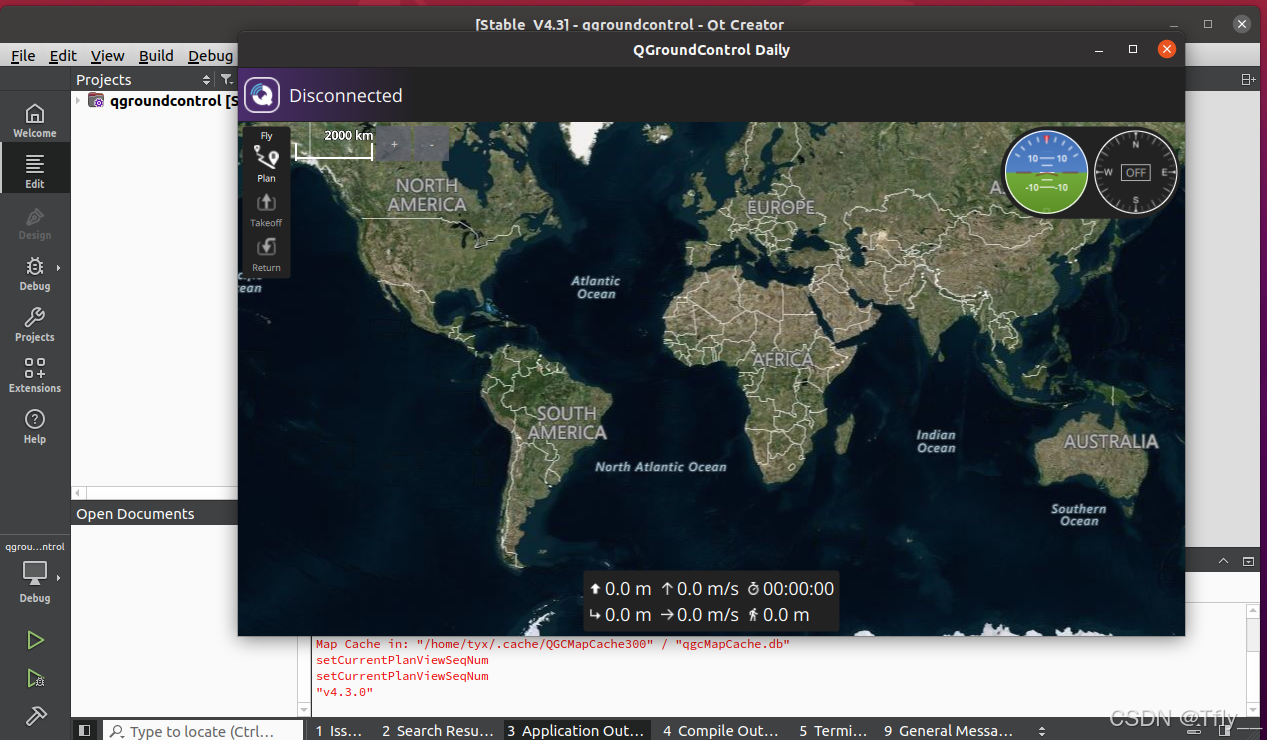Viewport: 1267px width, 740px height.
Task: Open the Projects view selector dropdown
Action: click(144, 79)
